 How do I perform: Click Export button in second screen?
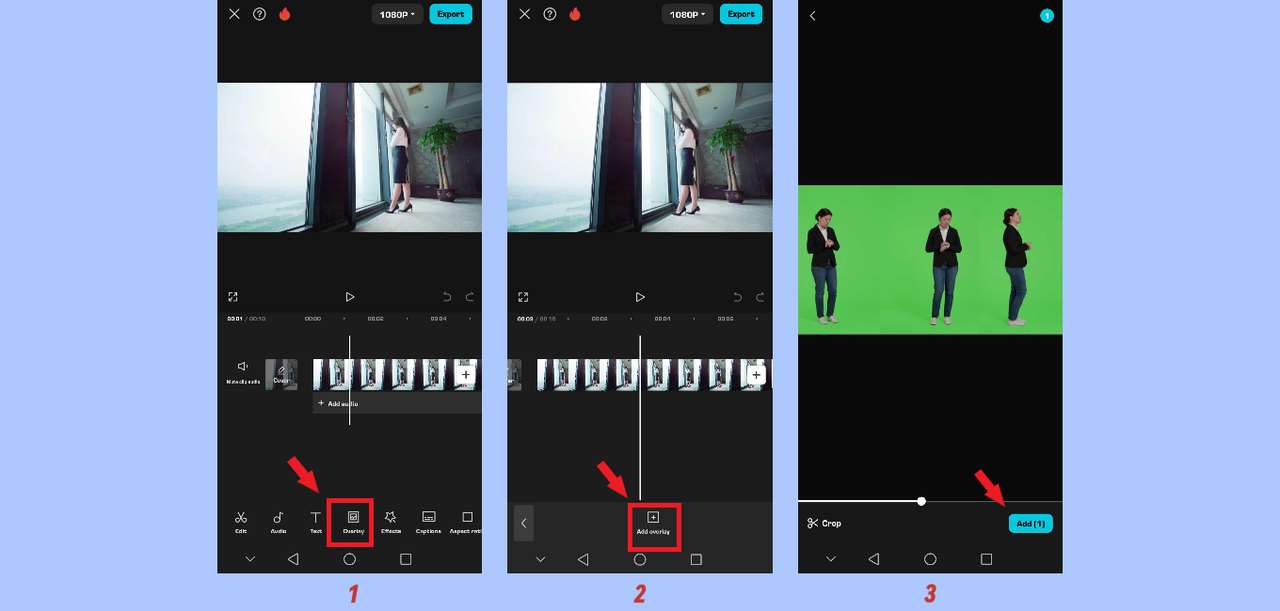pos(741,14)
